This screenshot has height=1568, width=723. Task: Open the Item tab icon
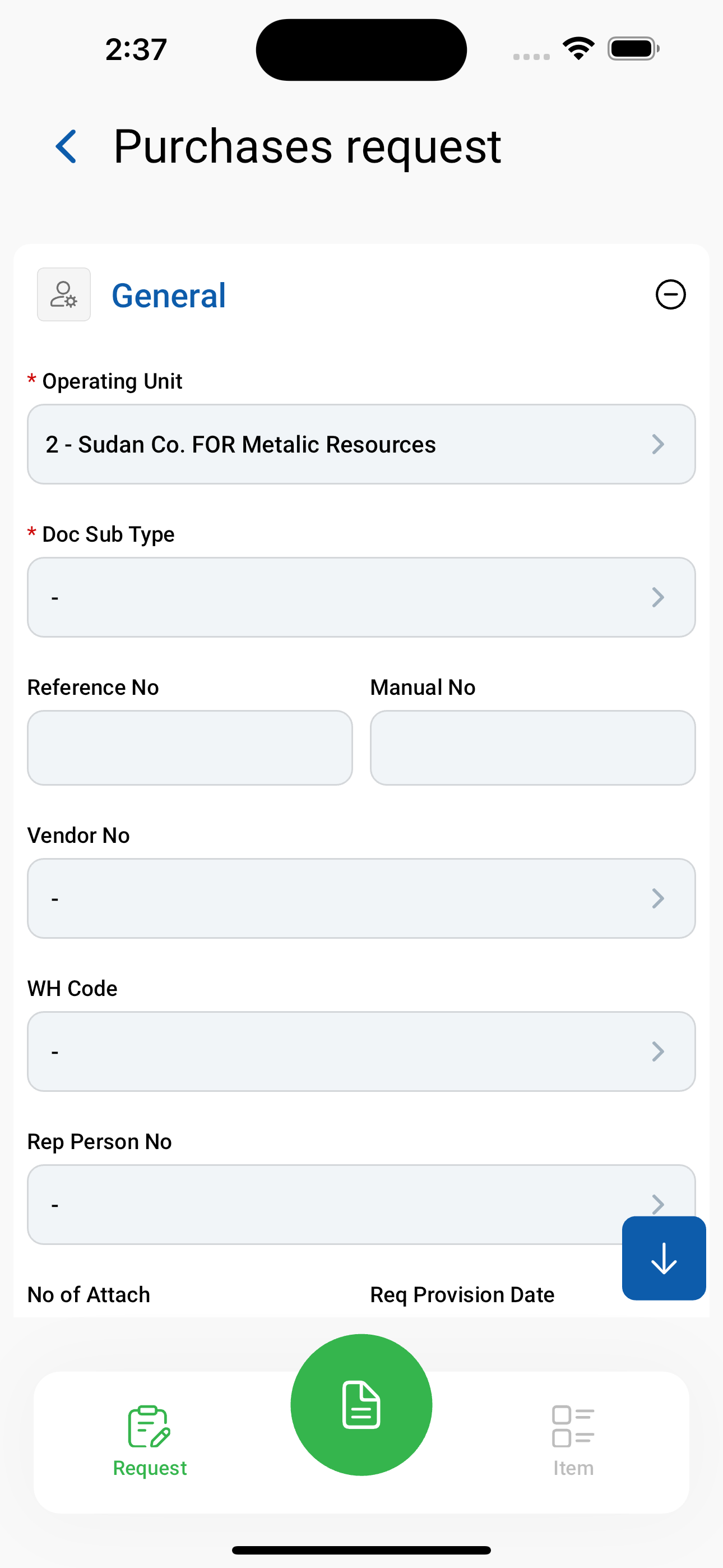tap(573, 1426)
